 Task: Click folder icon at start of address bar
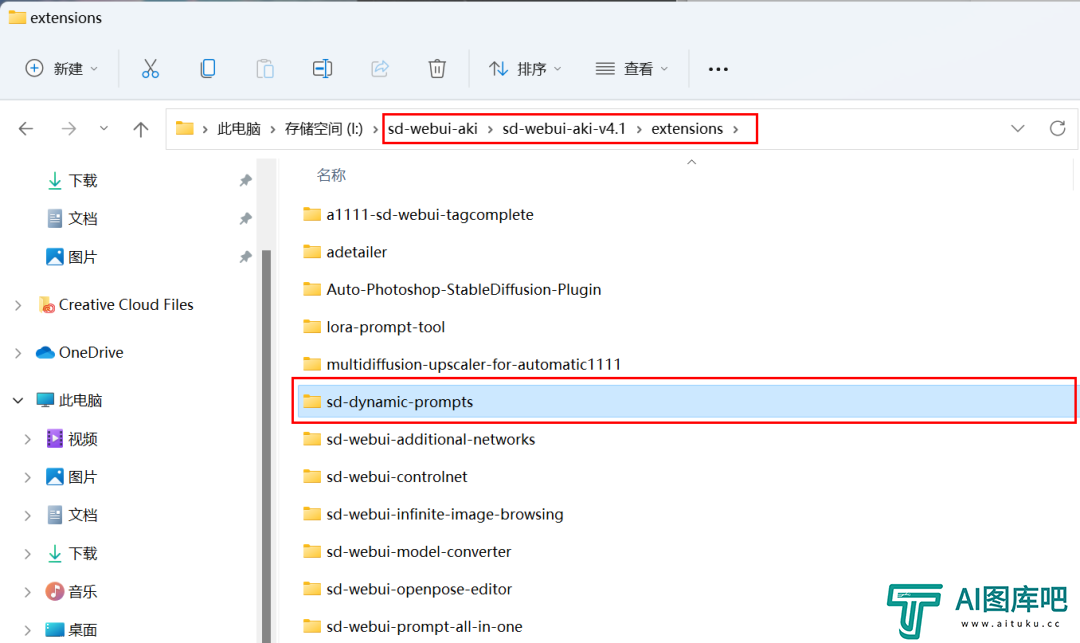coord(184,128)
